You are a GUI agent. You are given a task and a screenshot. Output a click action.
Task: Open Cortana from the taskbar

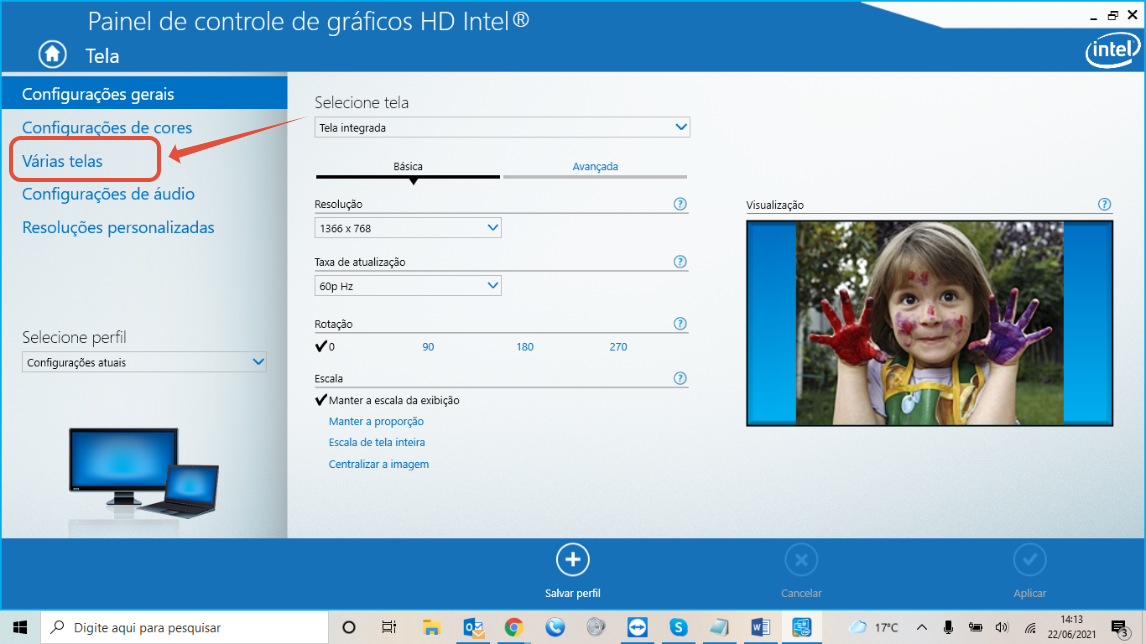click(x=349, y=627)
